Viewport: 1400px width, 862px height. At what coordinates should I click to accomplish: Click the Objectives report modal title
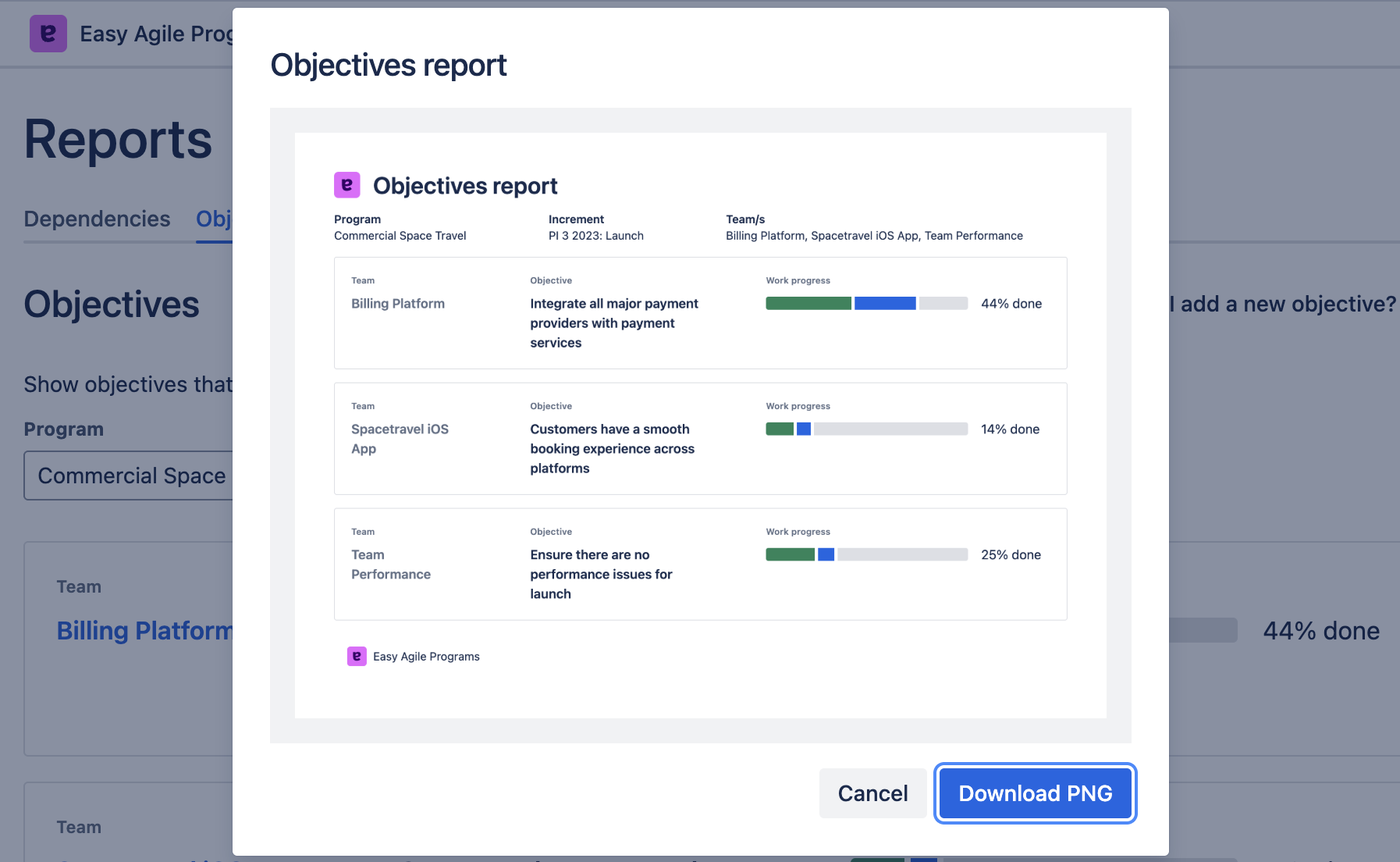388,64
